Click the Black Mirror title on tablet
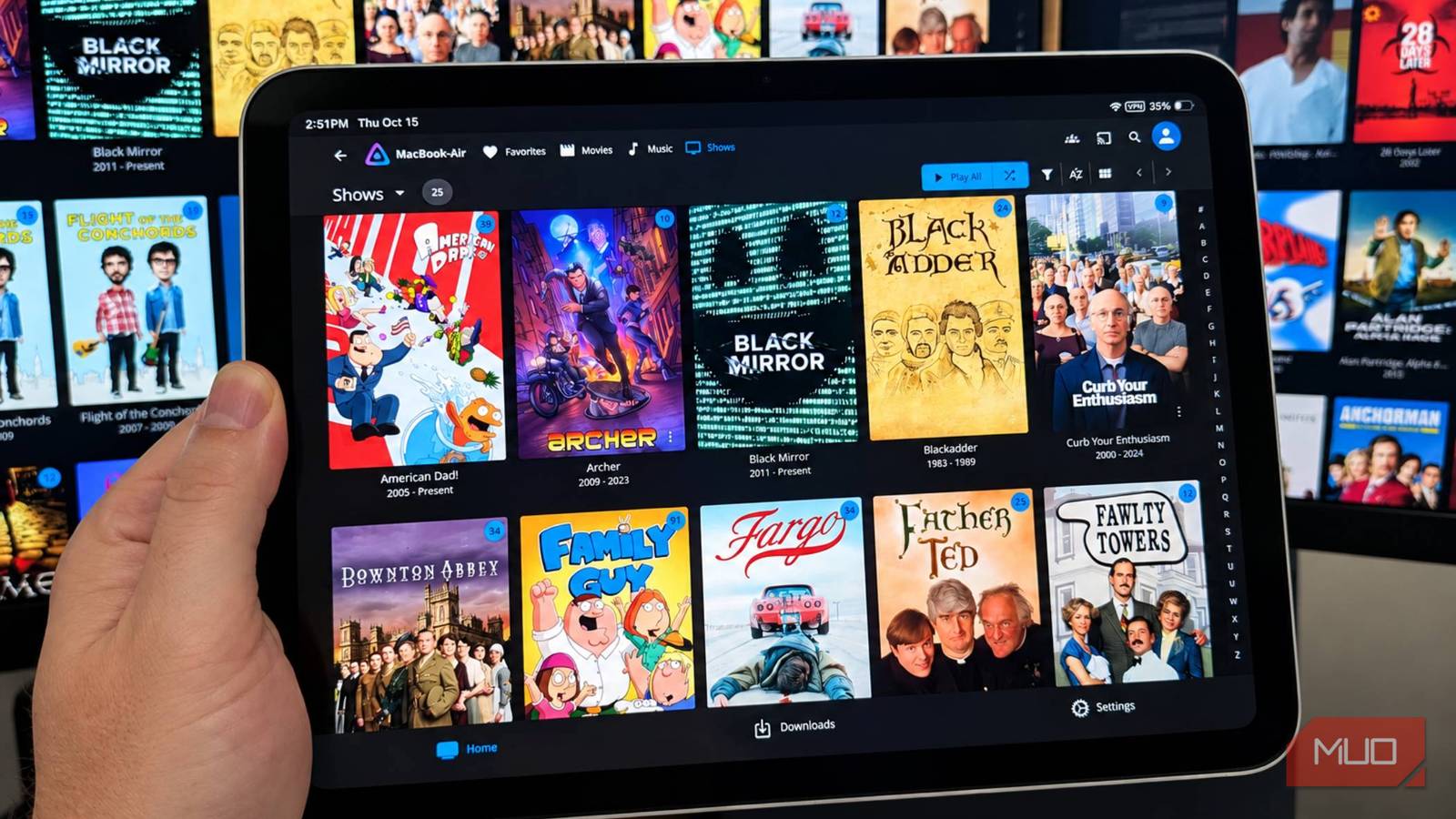This screenshot has height=819, width=1456. [x=779, y=458]
